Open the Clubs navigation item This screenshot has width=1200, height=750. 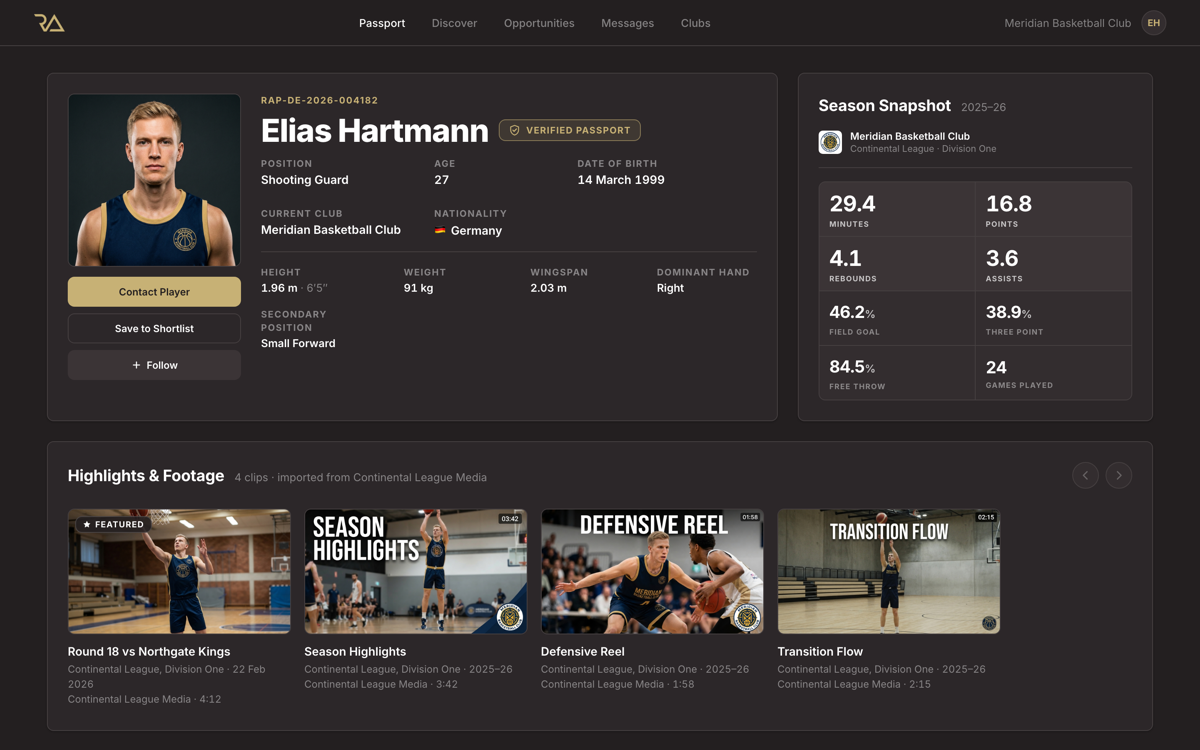click(x=695, y=23)
